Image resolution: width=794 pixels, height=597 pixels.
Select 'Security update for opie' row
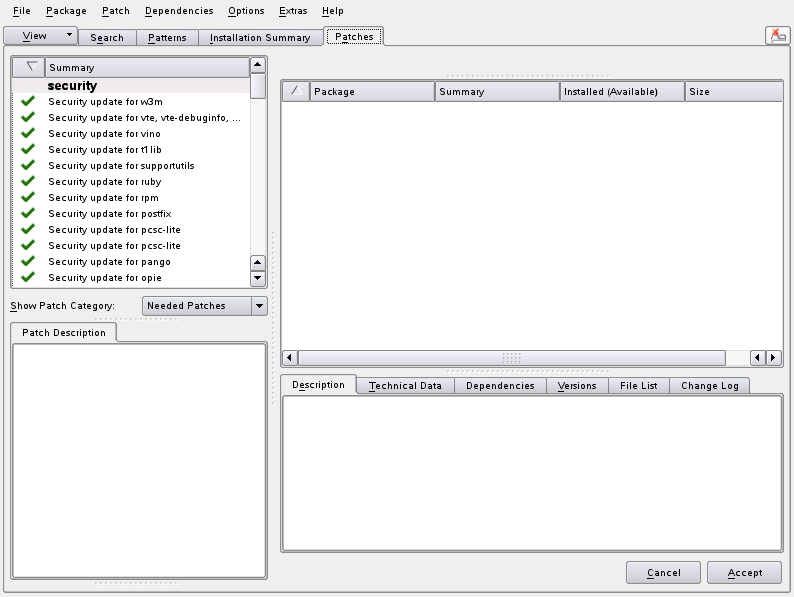click(x=131, y=277)
